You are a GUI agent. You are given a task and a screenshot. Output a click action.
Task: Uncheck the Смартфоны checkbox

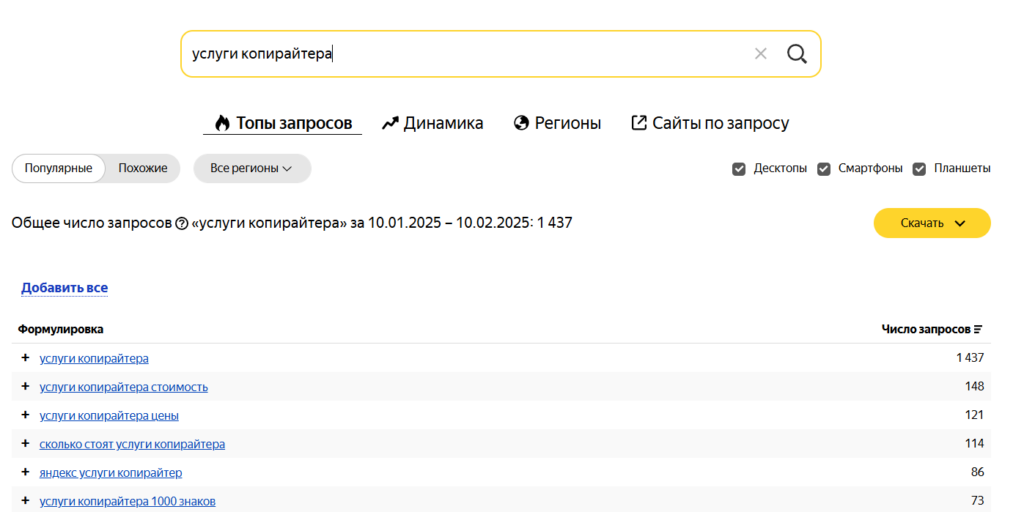click(x=825, y=169)
